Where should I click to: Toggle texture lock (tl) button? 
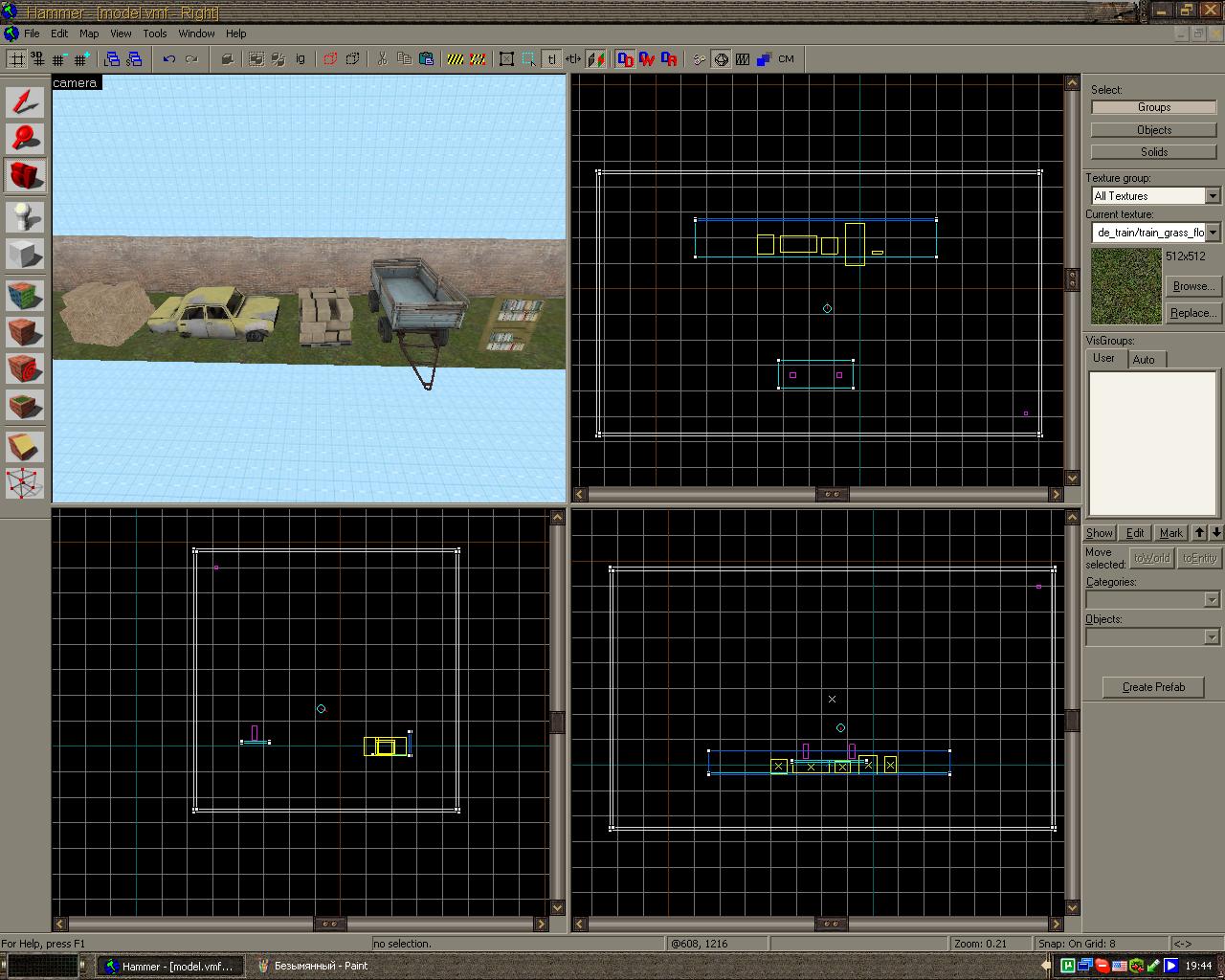pyautogui.click(x=551, y=59)
